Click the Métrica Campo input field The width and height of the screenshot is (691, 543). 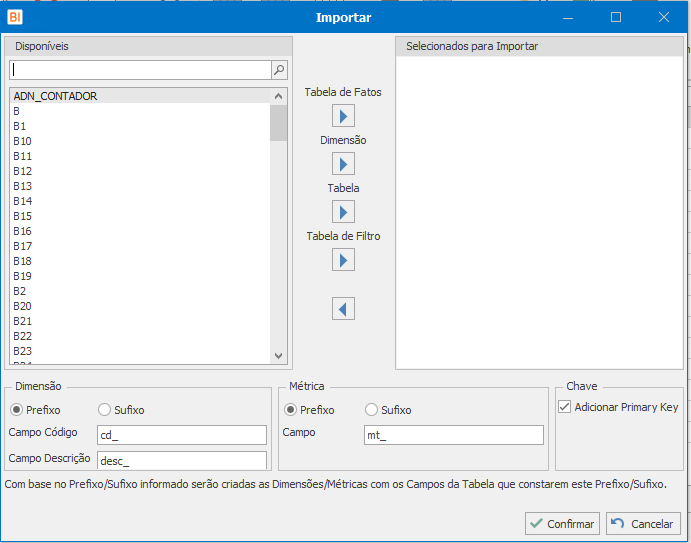[454, 435]
